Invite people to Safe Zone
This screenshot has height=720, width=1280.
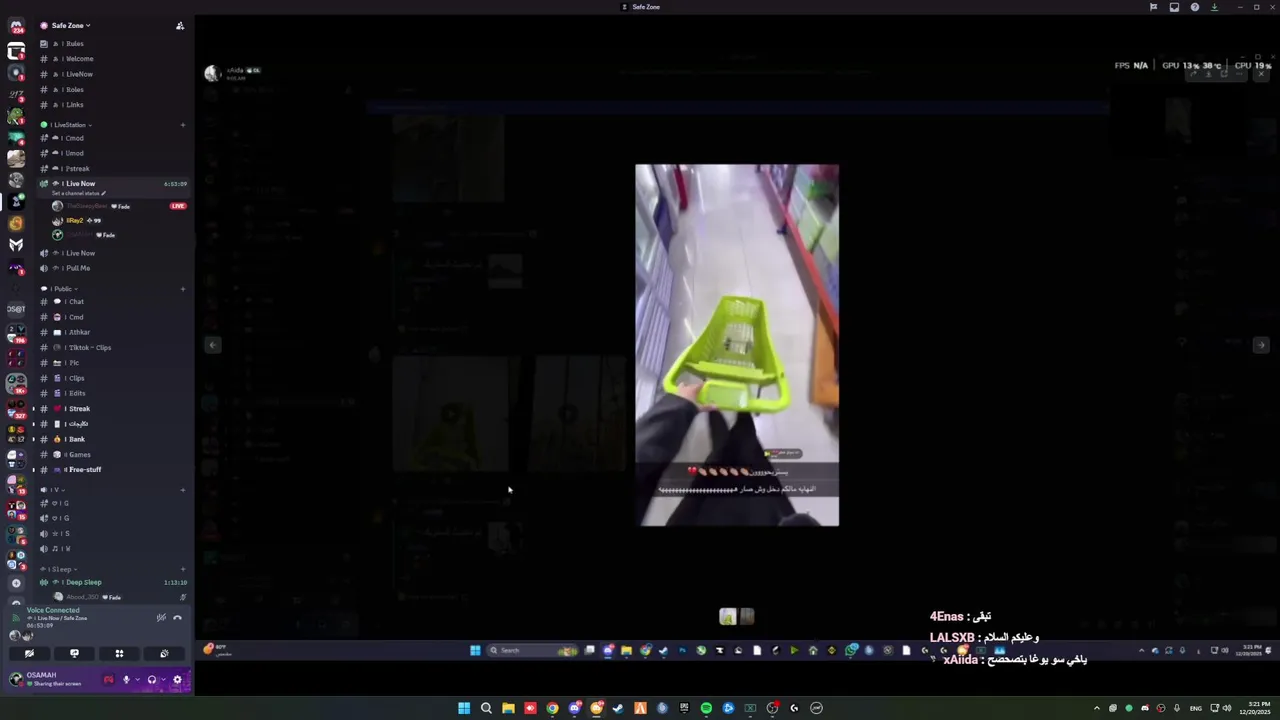tap(180, 25)
